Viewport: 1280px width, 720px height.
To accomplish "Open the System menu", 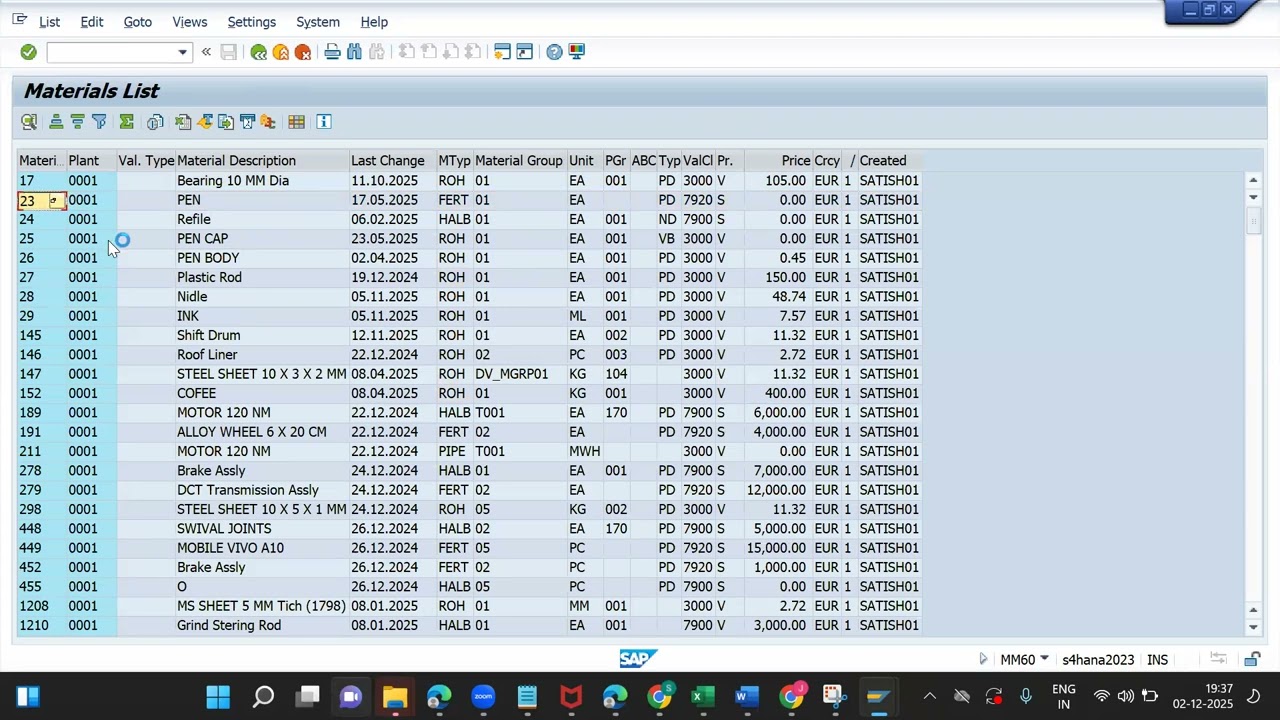I will (318, 22).
